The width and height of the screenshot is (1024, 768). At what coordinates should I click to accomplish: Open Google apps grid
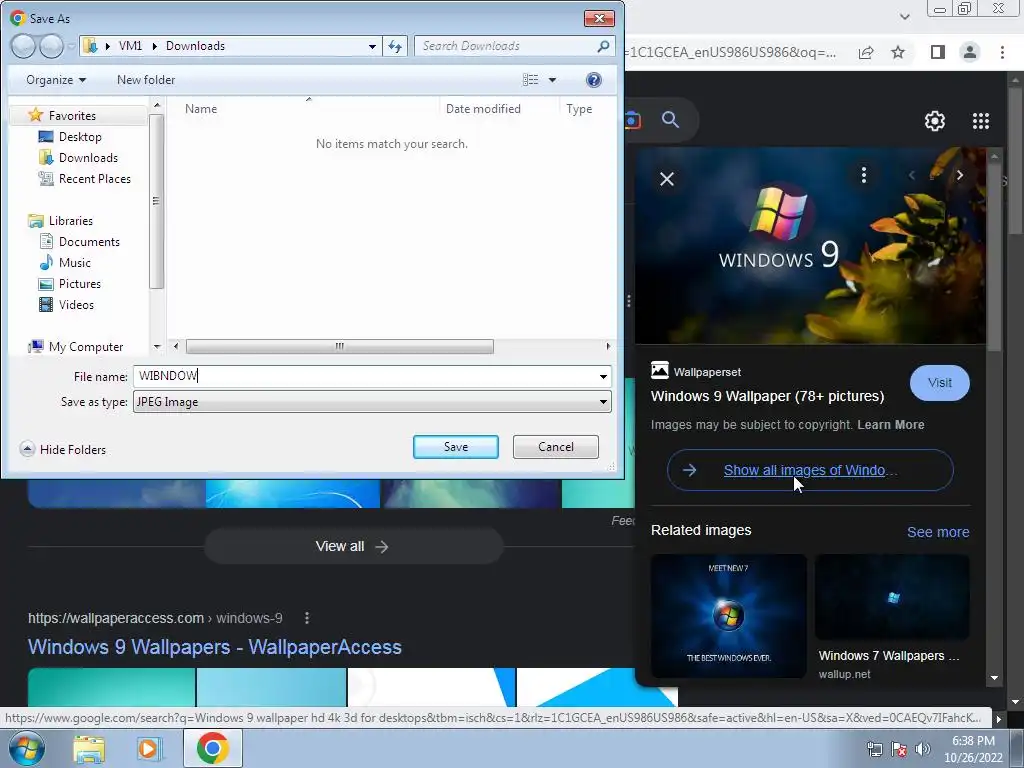point(980,121)
